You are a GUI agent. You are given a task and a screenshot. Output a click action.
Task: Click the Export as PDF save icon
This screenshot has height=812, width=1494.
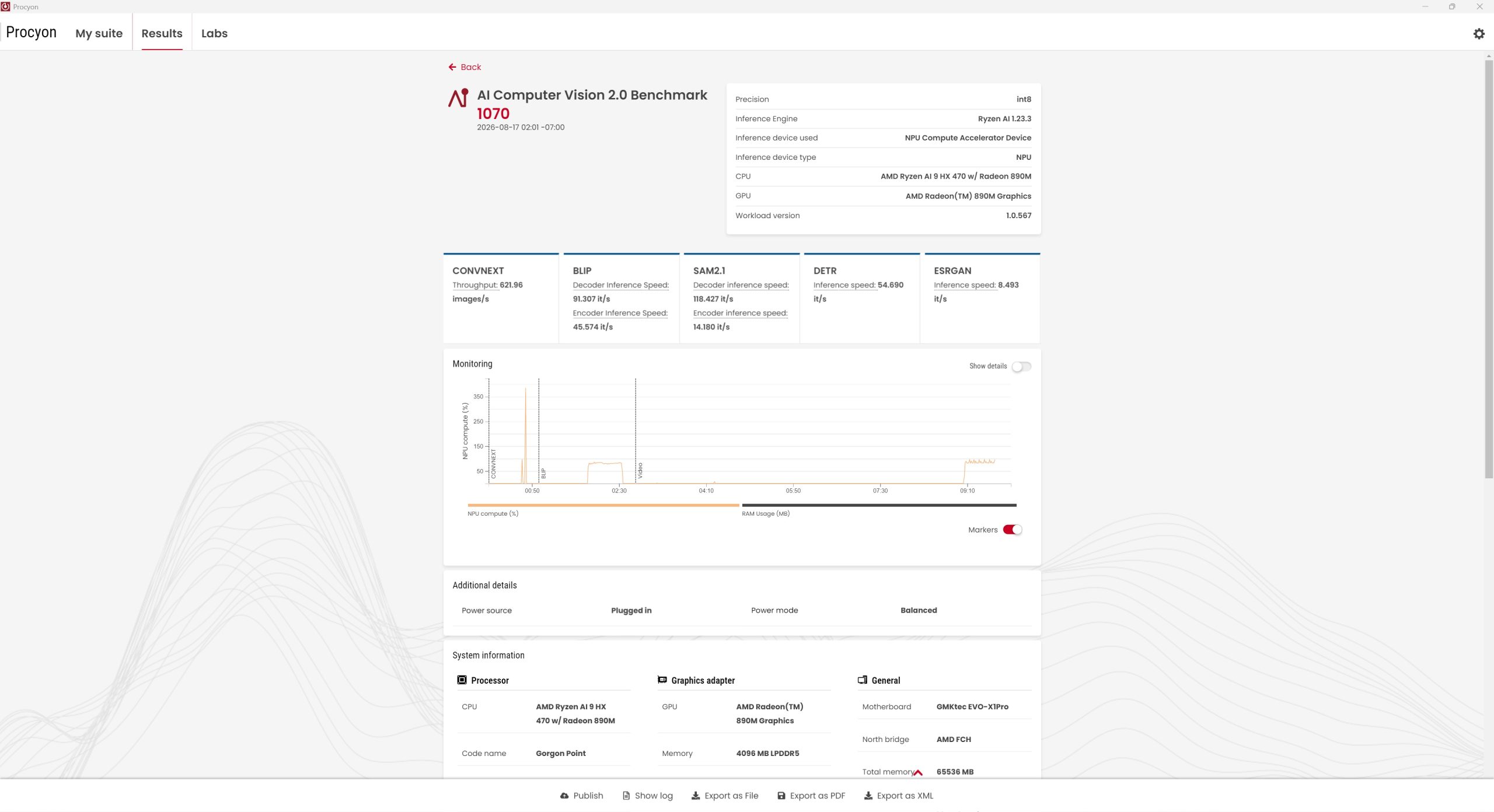click(x=781, y=796)
